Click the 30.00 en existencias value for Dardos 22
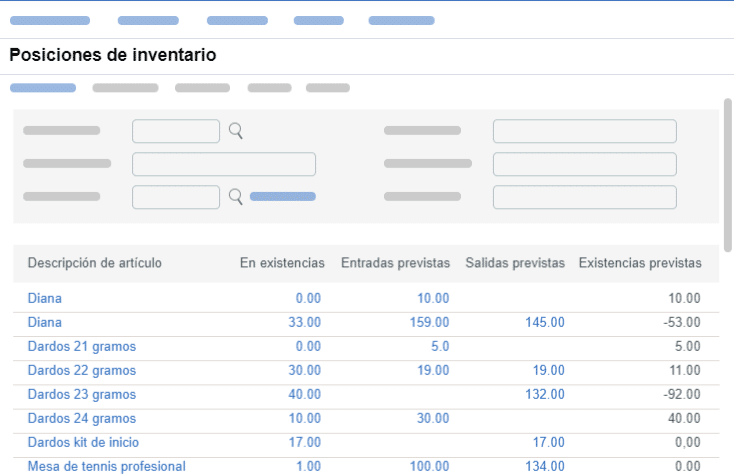The image size is (734, 476). point(305,370)
